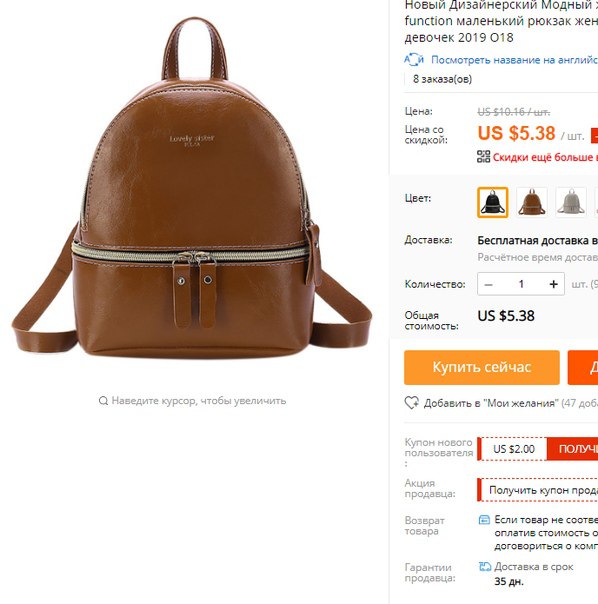Select the black backpack color option
Viewport: 598px width, 604px height.
click(492, 203)
